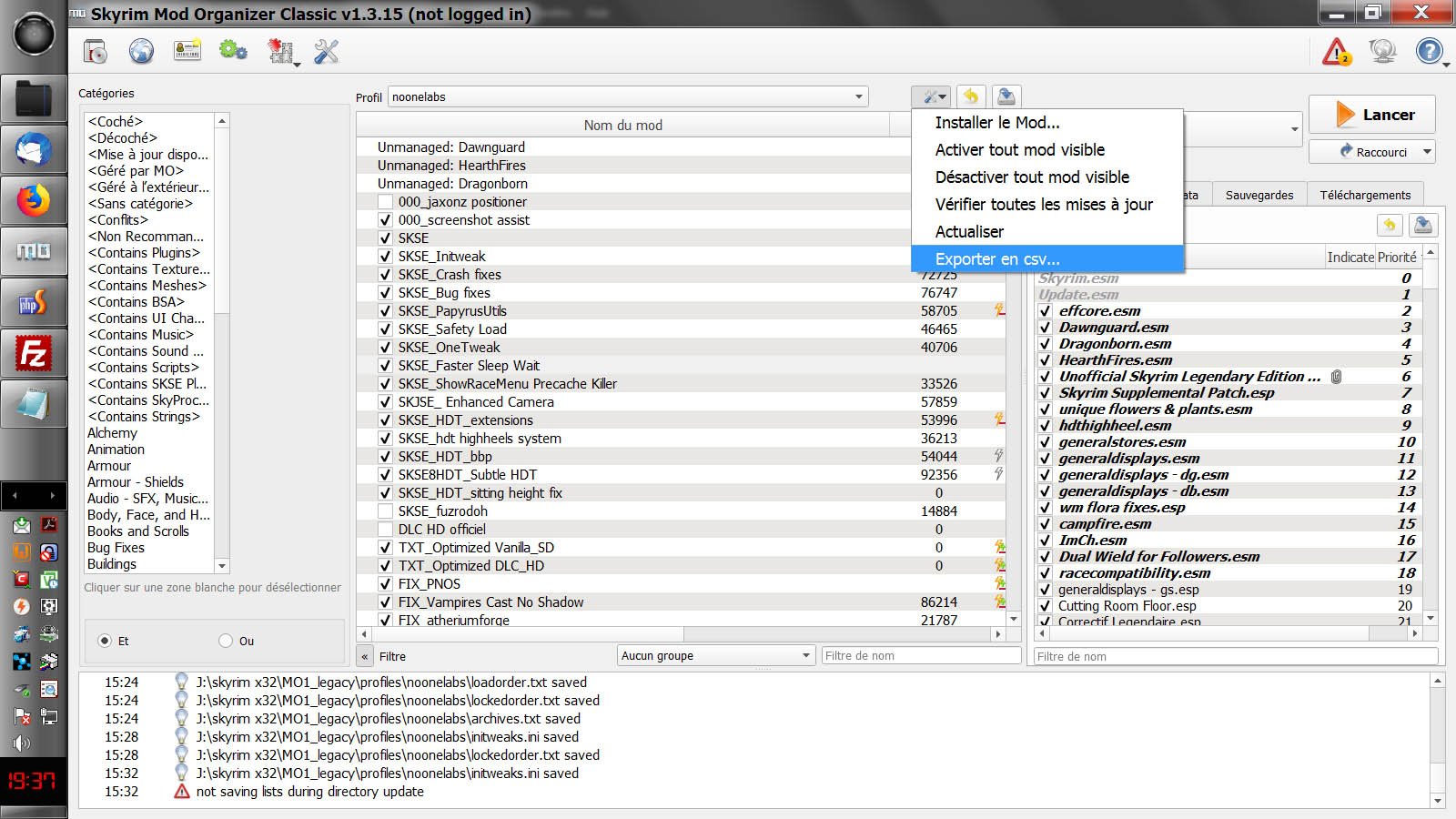1456x819 pixels.
Task: Open FileZilla from the dock
Action: pyautogui.click(x=34, y=353)
